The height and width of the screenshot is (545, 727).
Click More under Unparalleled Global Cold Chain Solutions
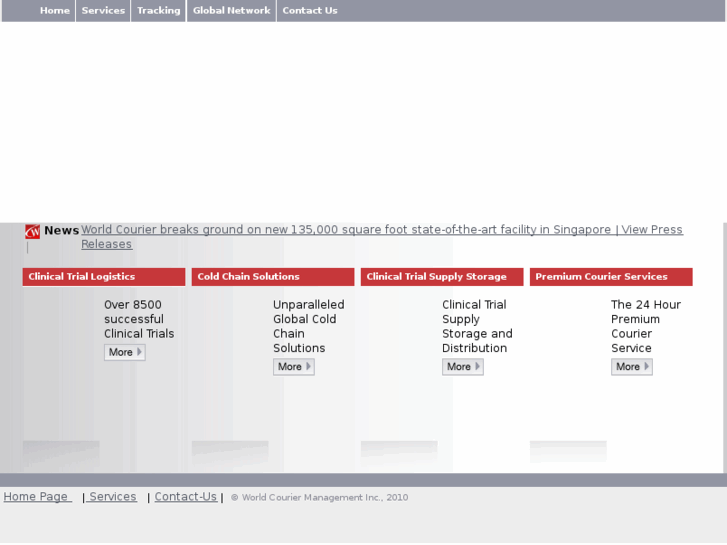(294, 367)
